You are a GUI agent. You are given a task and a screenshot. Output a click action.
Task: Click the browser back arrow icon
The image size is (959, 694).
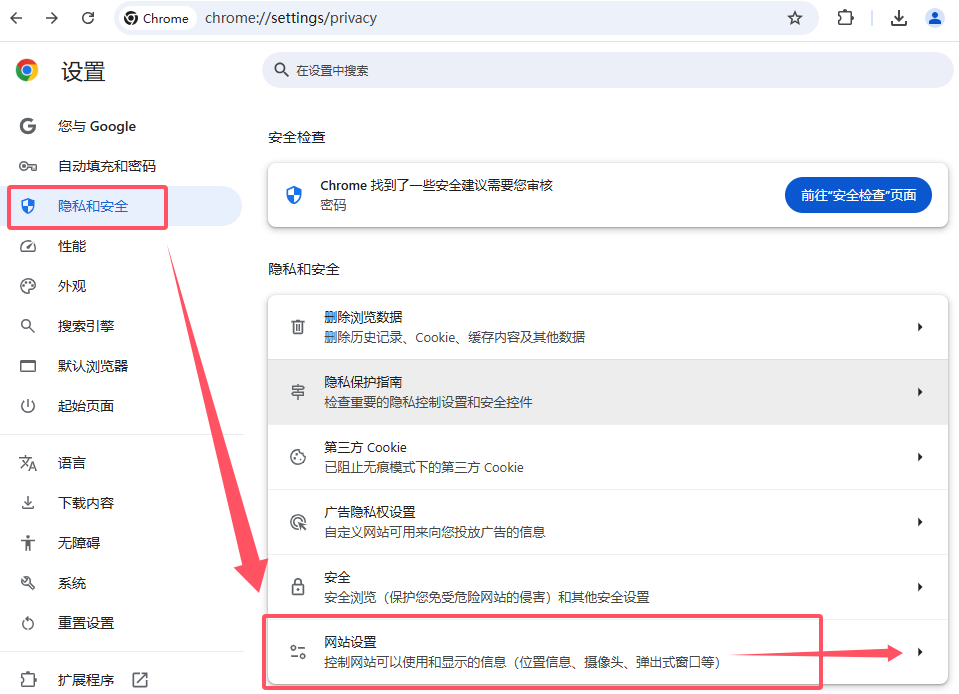17,18
